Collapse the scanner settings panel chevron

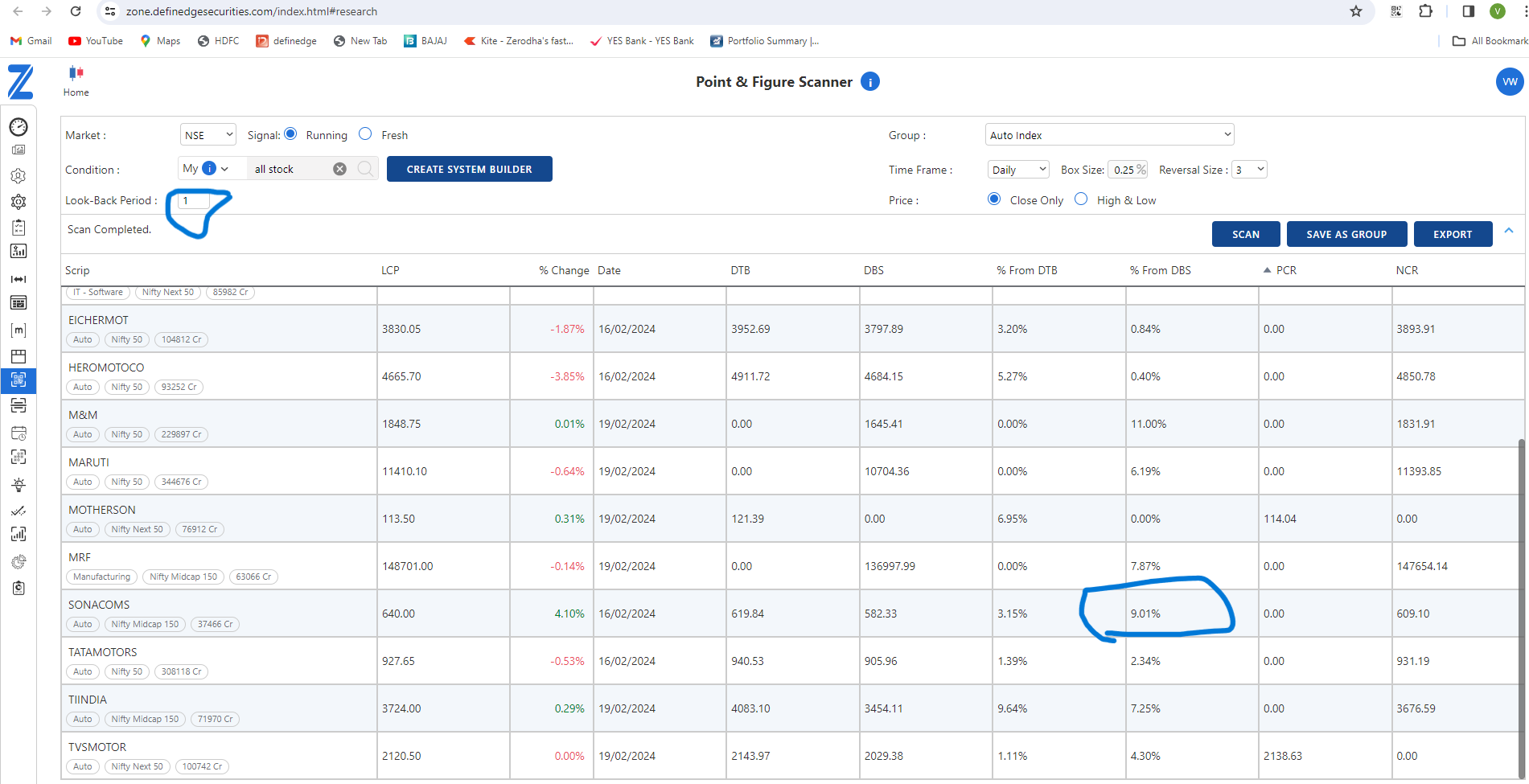[x=1509, y=231]
